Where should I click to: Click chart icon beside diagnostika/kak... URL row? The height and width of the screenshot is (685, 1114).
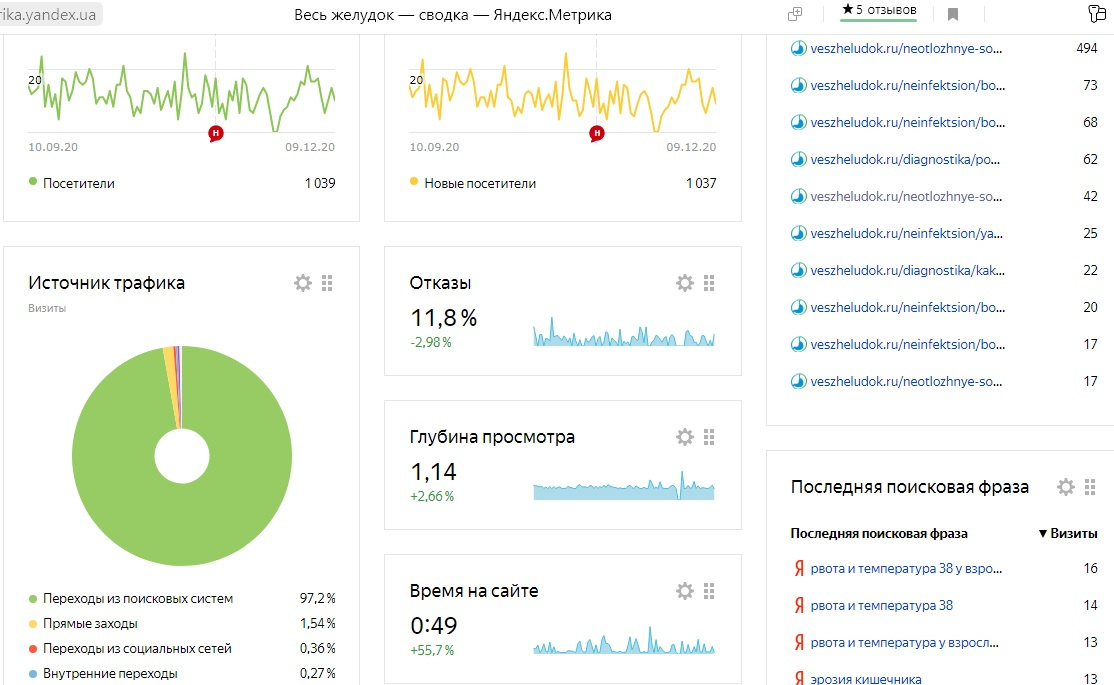tap(799, 270)
